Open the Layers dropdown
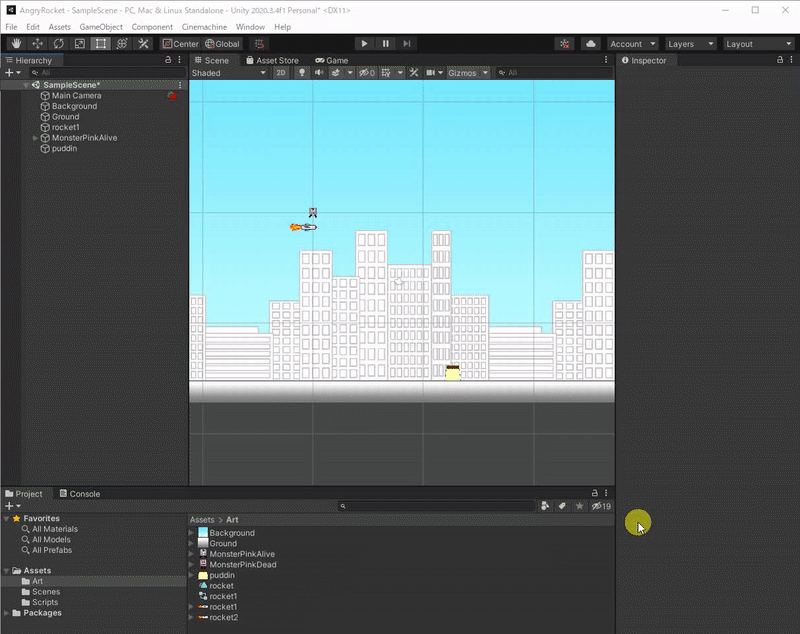Image resolution: width=800 pixels, height=634 pixels. 691,44
